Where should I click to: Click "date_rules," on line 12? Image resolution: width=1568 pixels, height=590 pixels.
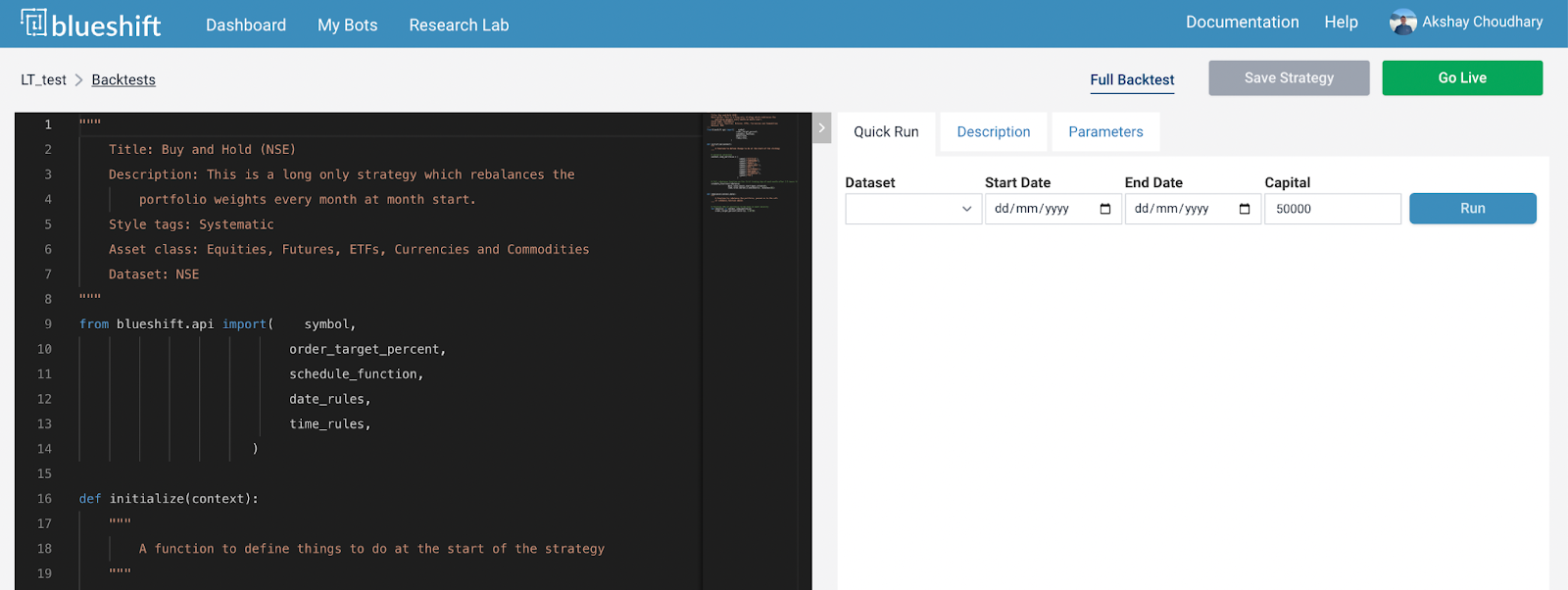pos(330,399)
